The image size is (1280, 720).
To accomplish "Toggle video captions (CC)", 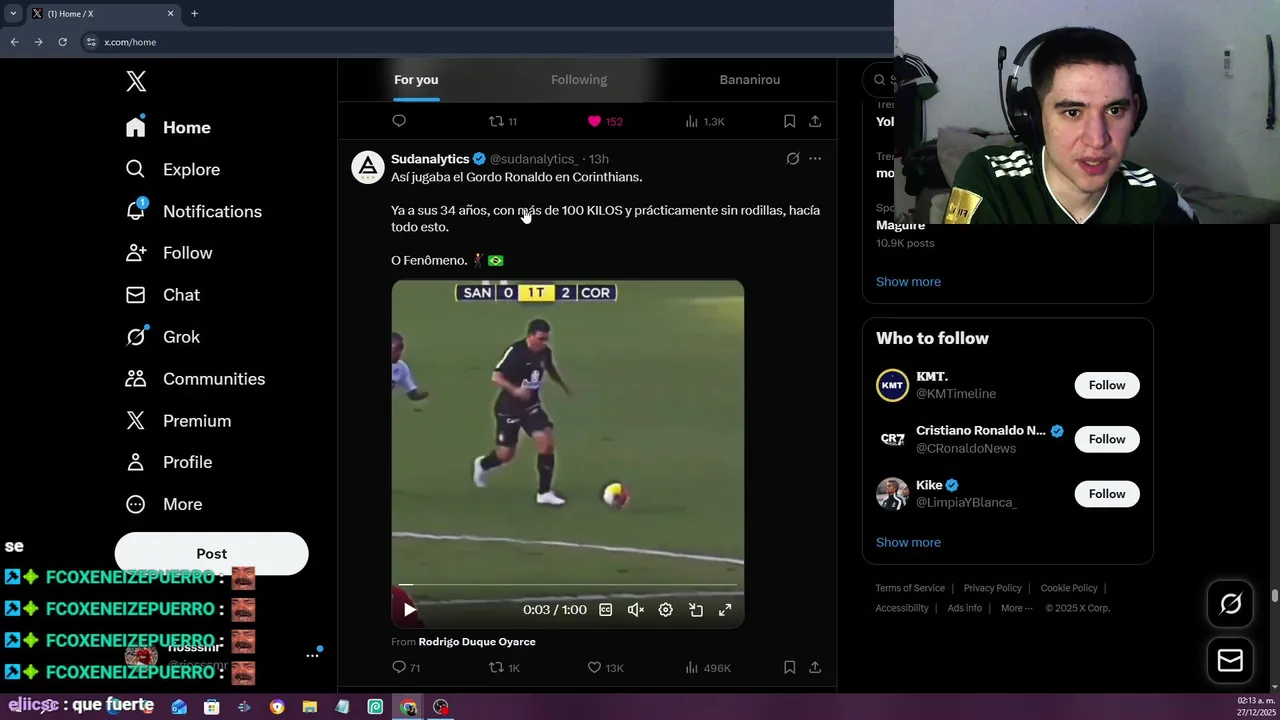I will pos(606,609).
